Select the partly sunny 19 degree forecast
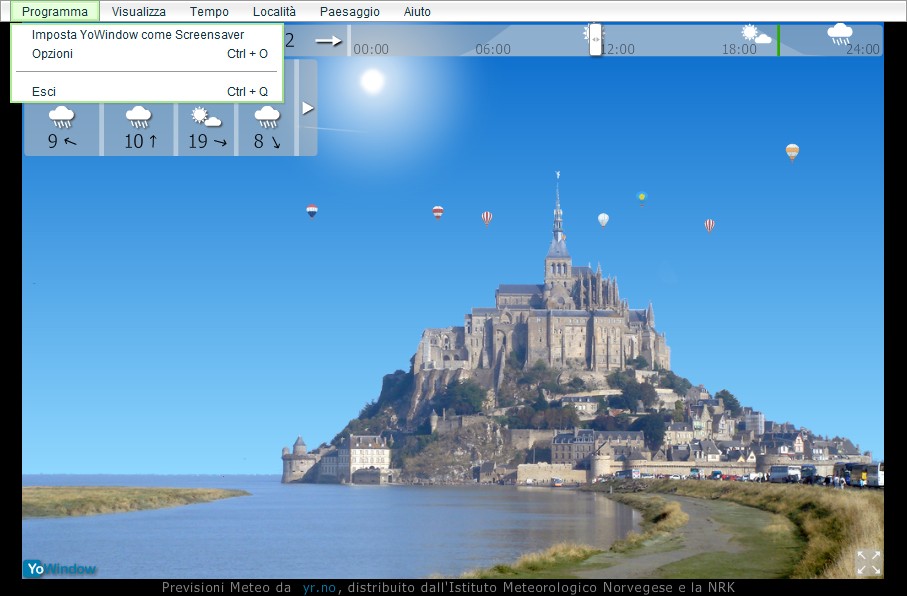 tap(207, 129)
